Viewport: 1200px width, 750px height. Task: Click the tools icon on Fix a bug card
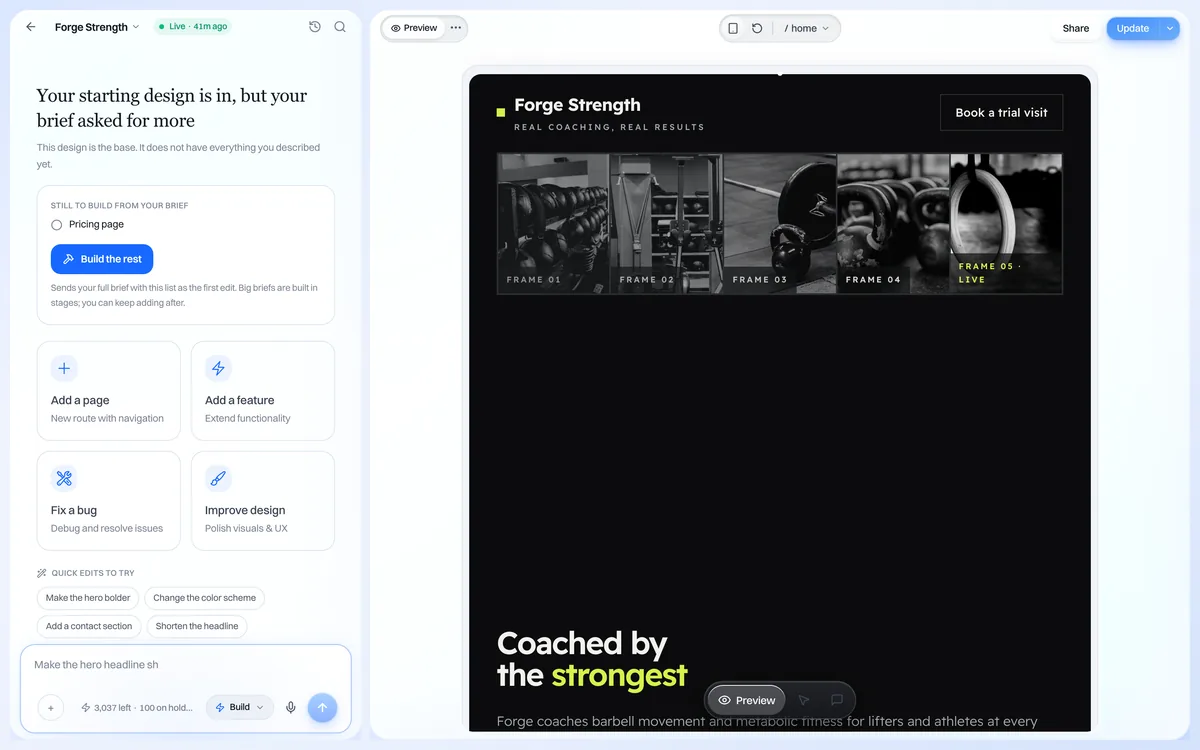coord(64,478)
